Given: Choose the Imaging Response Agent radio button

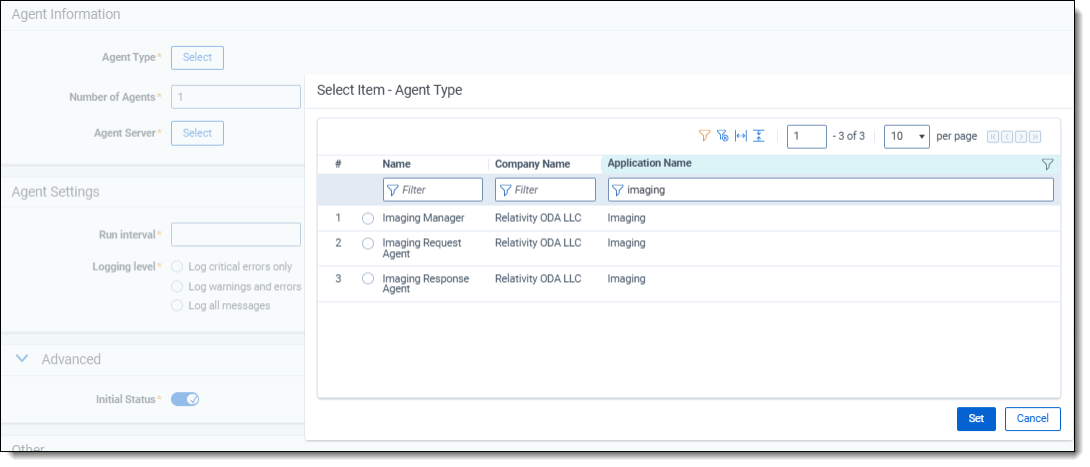Looking at the screenshot, I should (x=368, y=279).
